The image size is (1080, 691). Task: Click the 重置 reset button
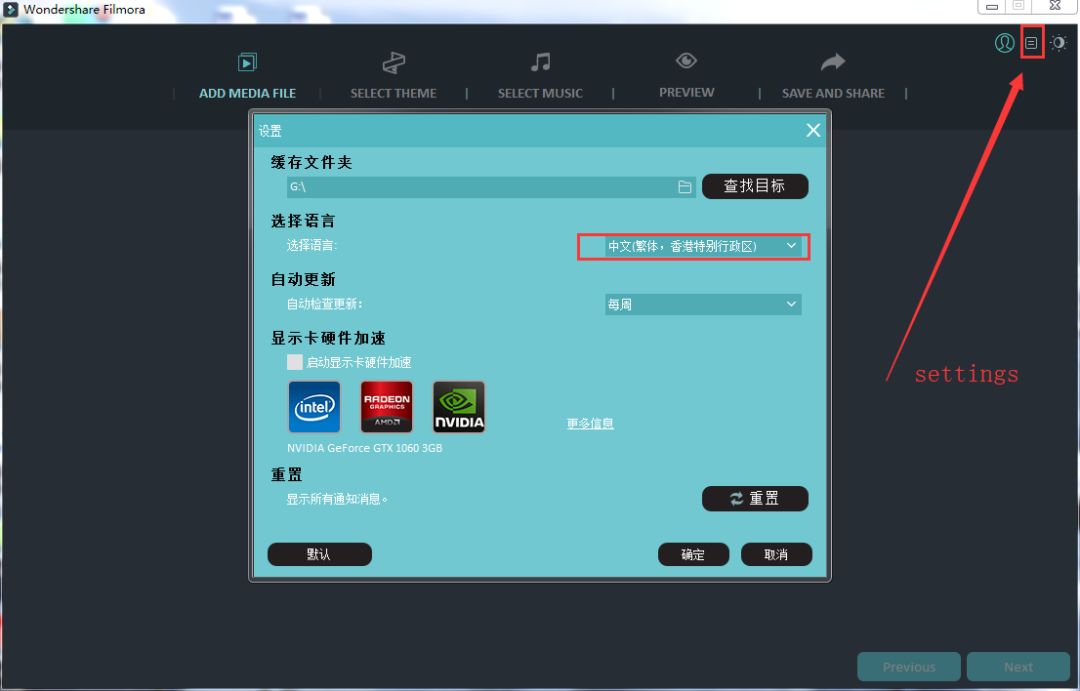tap(755, 498)
